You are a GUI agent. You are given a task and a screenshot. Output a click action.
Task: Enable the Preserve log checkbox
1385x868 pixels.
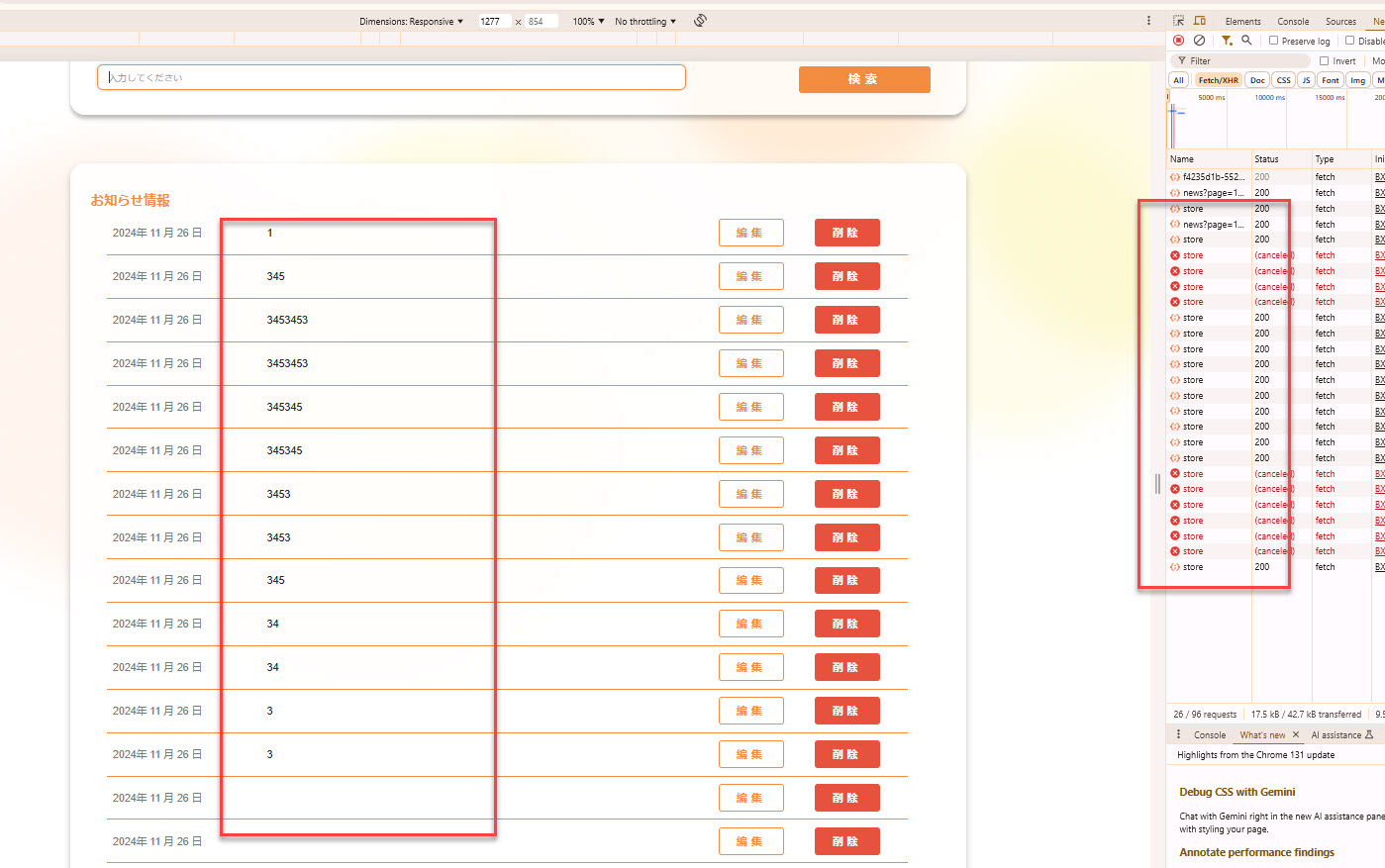(x=1274, y=41)
